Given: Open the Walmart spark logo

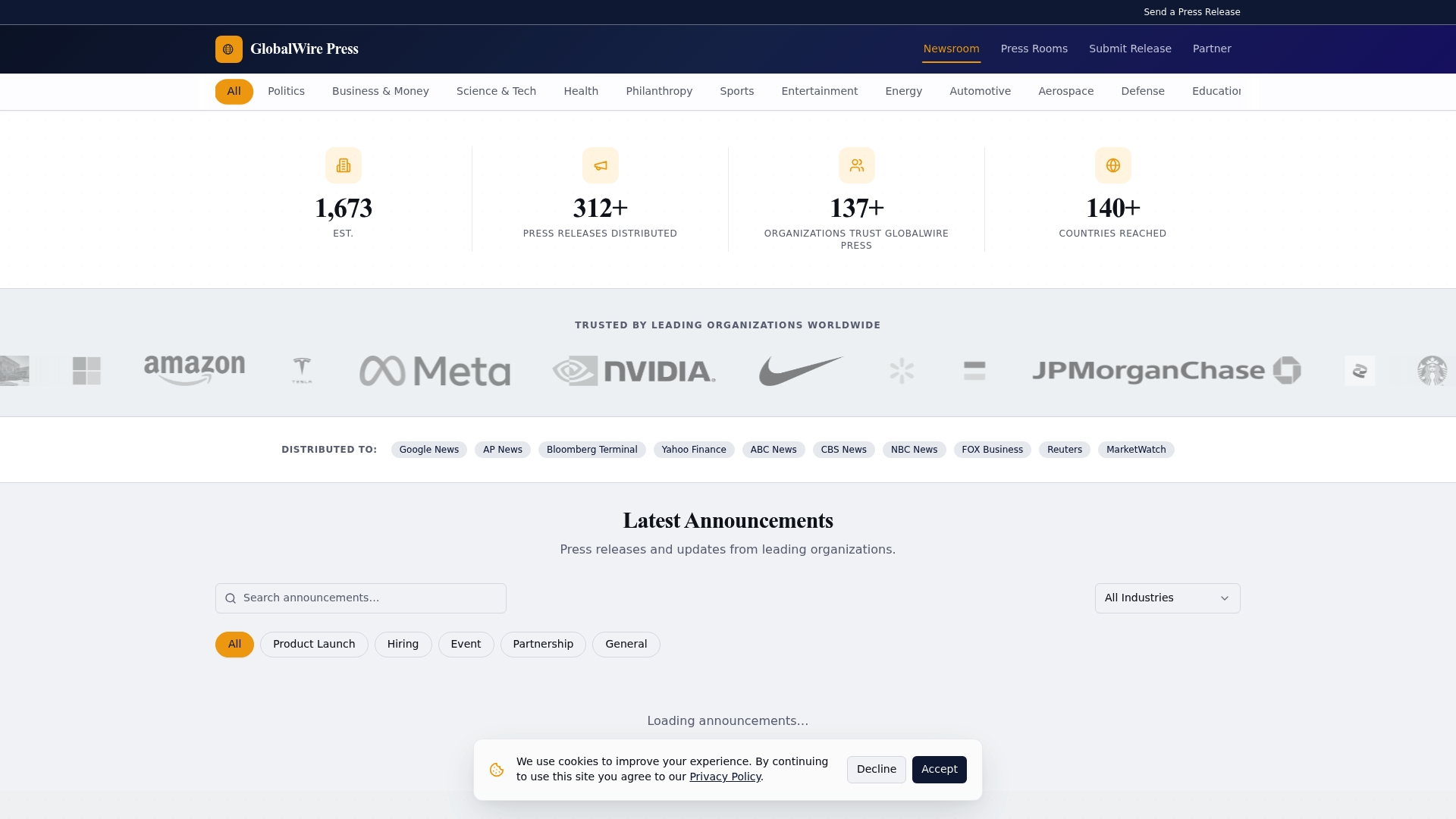Looking at the screenshot, I should [902, 371].
